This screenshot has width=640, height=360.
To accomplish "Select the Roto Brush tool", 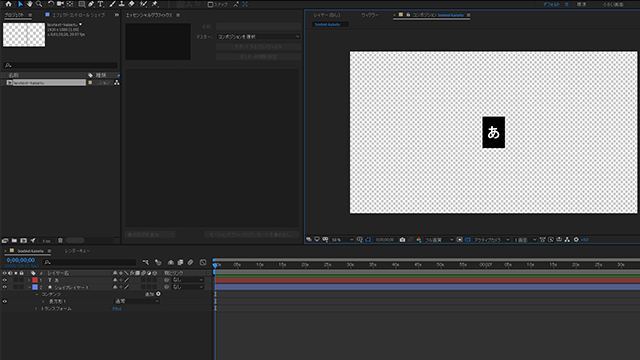I will 143,4.
